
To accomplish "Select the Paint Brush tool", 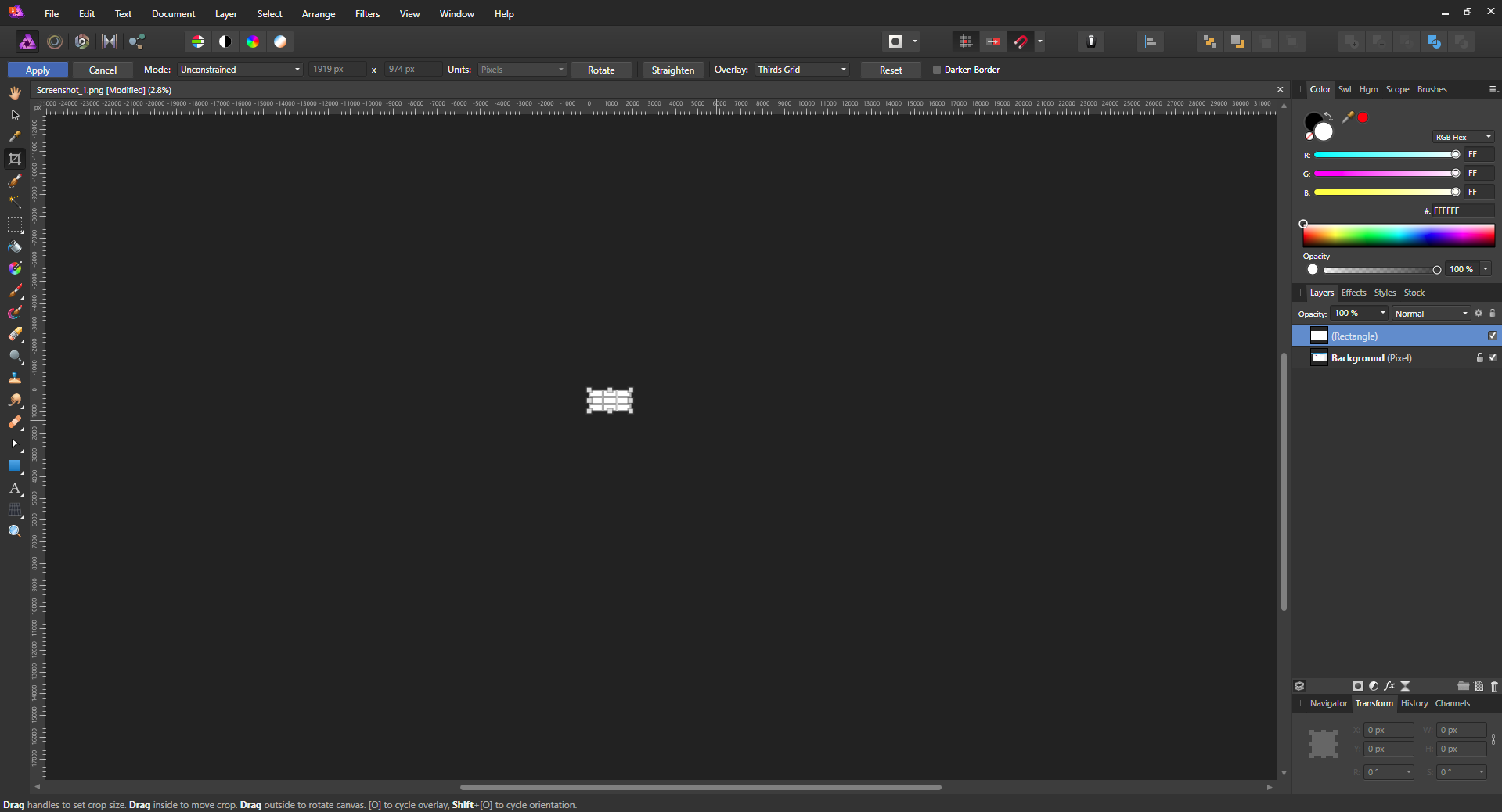I will pos(15,291).
